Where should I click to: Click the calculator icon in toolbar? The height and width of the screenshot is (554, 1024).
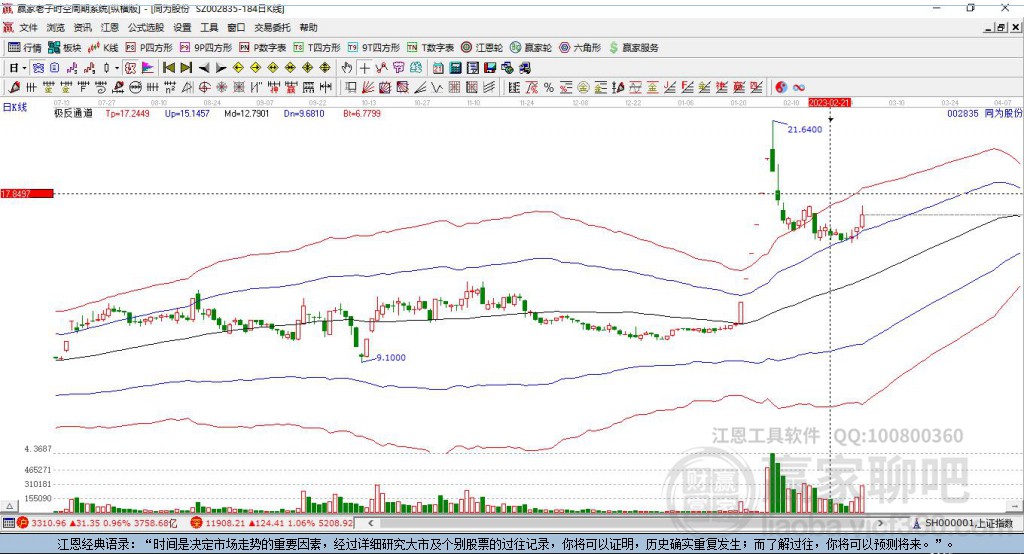click(456, 67)
